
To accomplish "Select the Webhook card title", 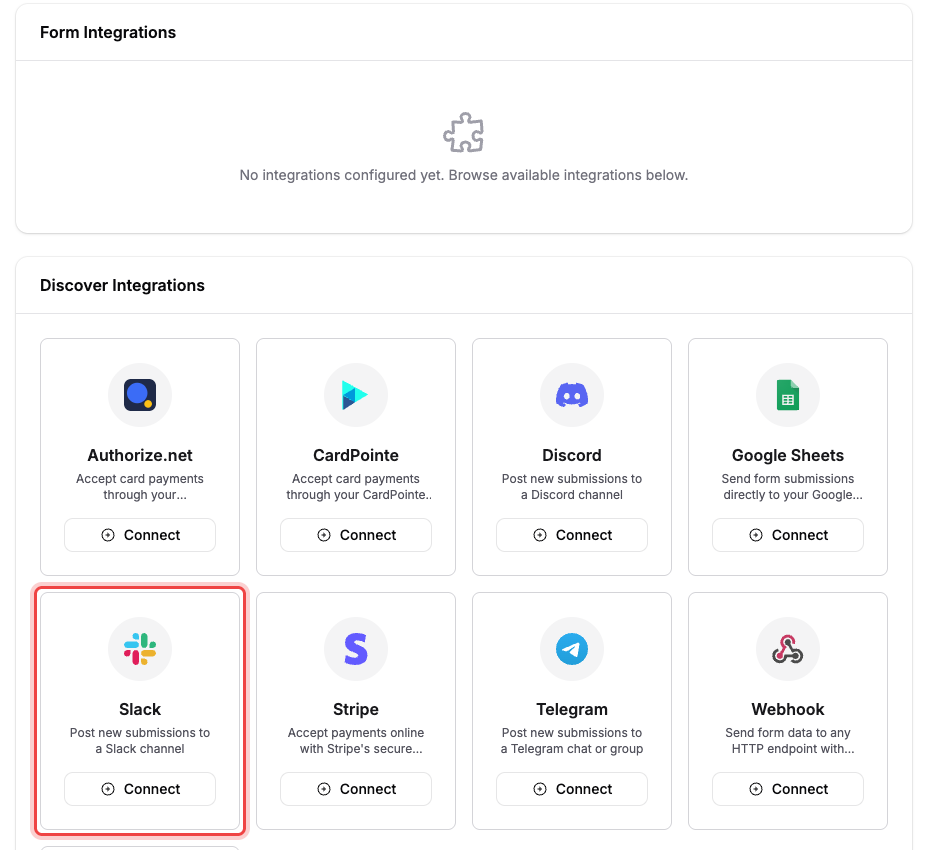I will (788, 709).
